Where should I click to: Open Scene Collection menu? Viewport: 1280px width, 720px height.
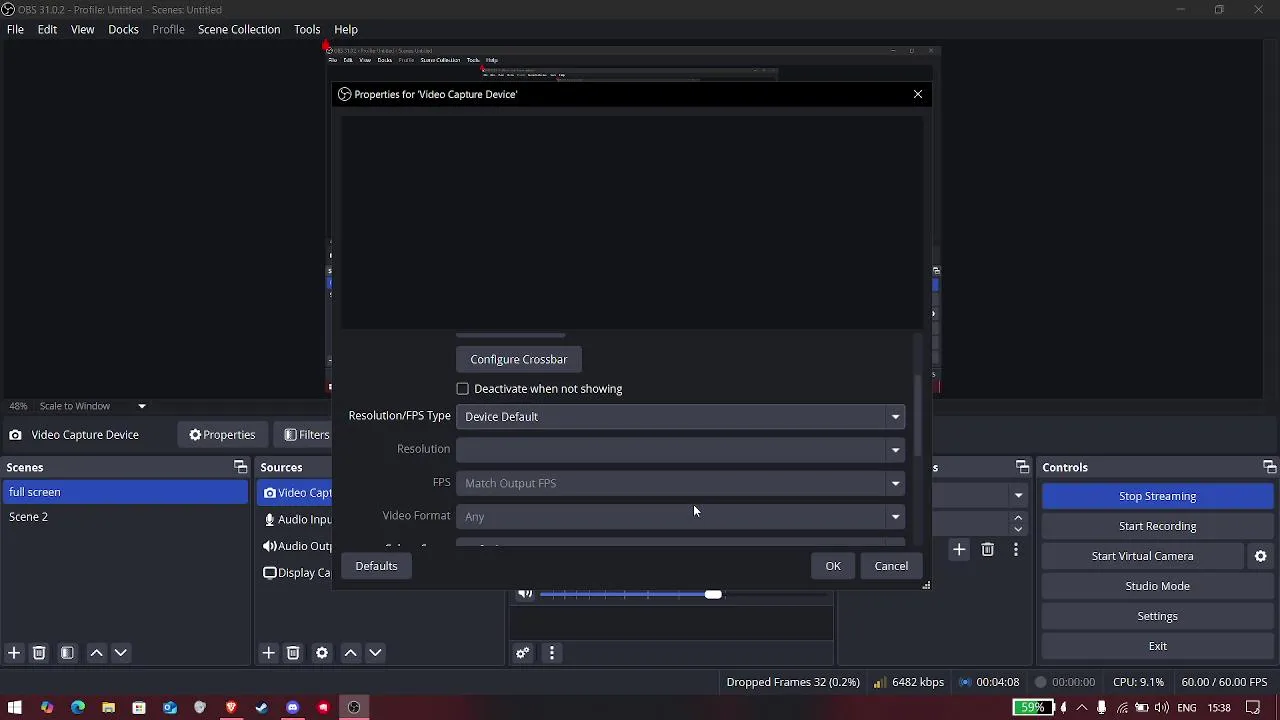[239, 29]
